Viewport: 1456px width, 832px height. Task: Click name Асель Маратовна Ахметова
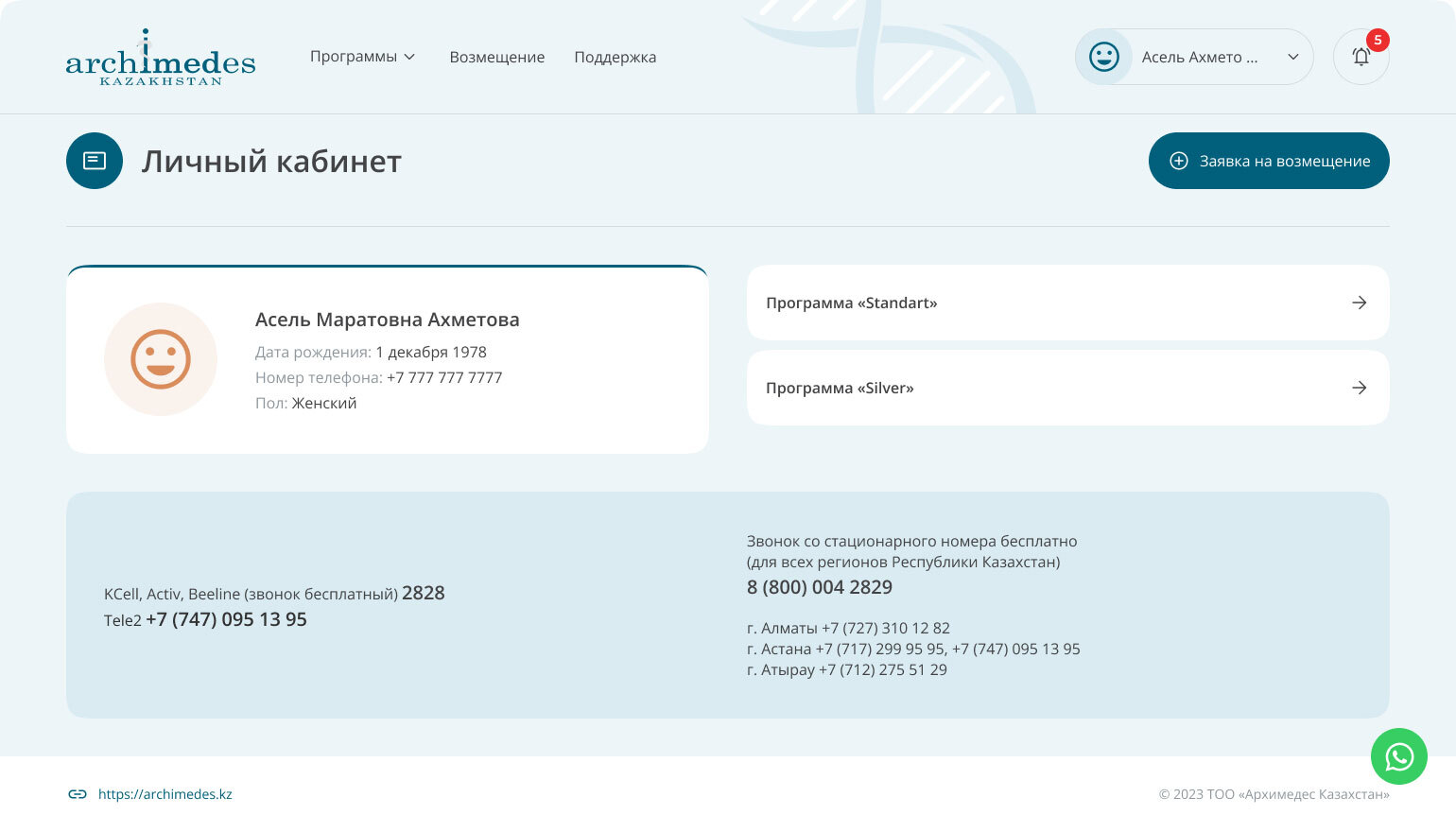(x=388, y=320)
